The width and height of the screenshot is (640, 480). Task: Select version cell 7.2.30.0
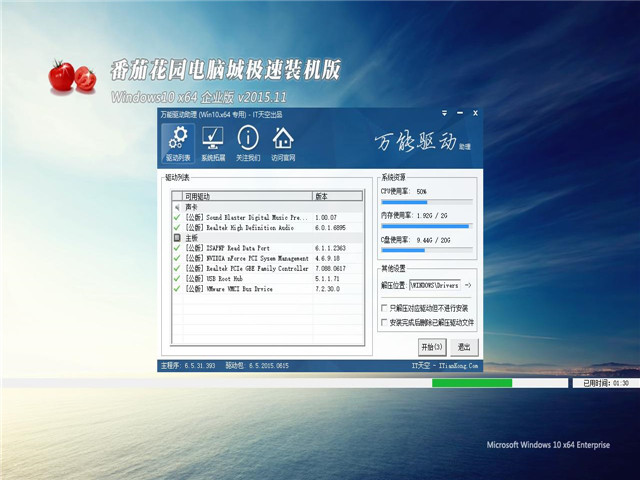[x=327, y=289]
